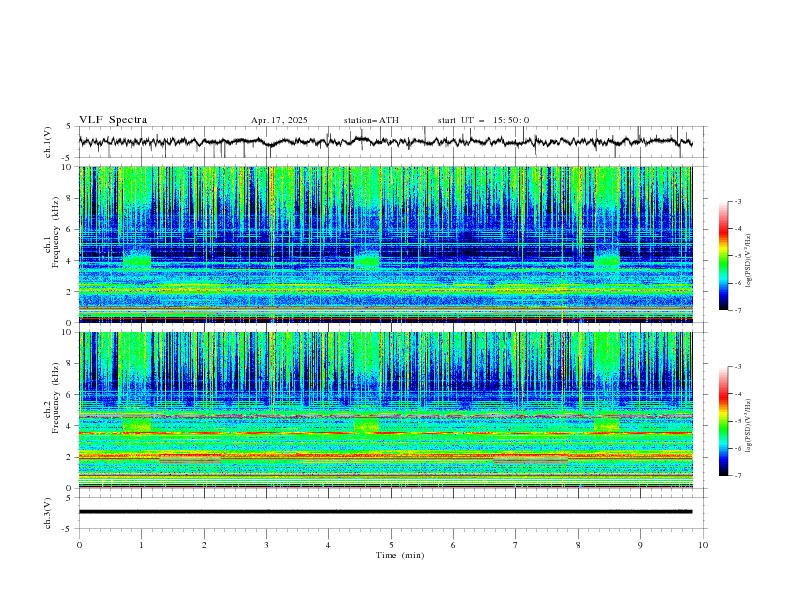Click the "6" tick on ch.2 frequency axis
This screenshot has height=612, width=792.
[x=71, y=395]
